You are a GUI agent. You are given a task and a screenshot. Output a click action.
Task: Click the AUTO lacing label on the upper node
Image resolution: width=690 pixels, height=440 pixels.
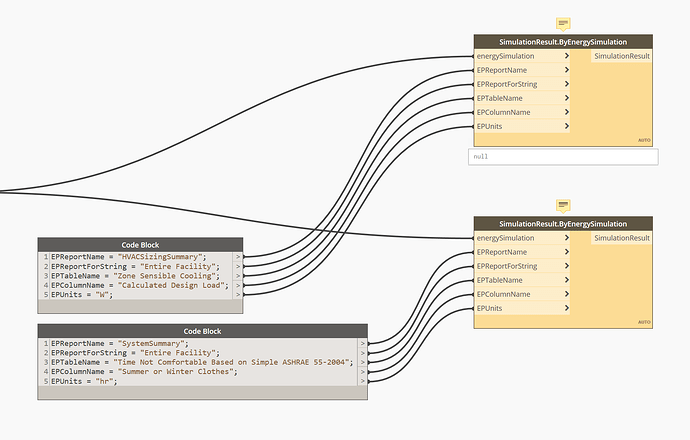644,140
